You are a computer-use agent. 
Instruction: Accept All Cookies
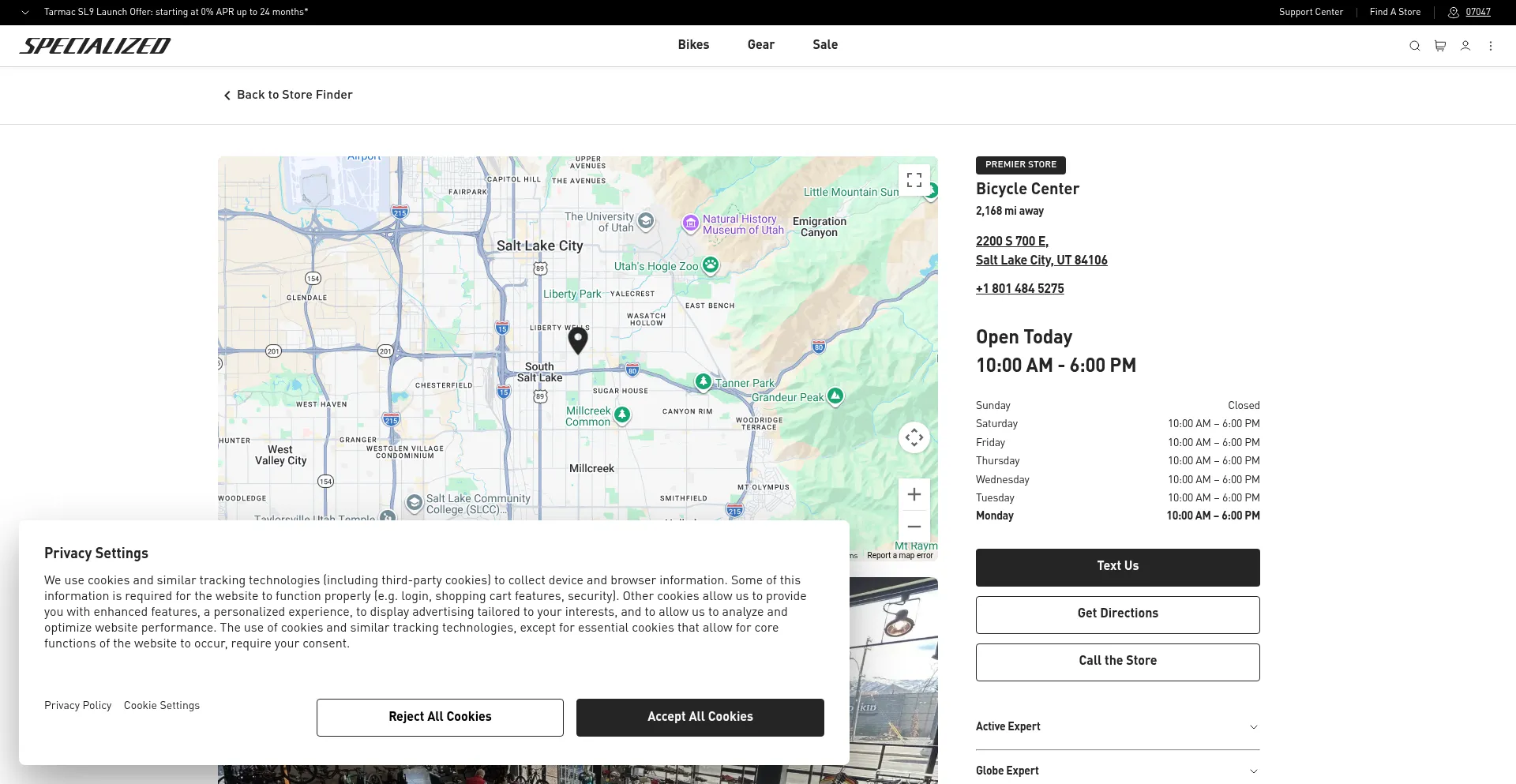click(700, 718)
